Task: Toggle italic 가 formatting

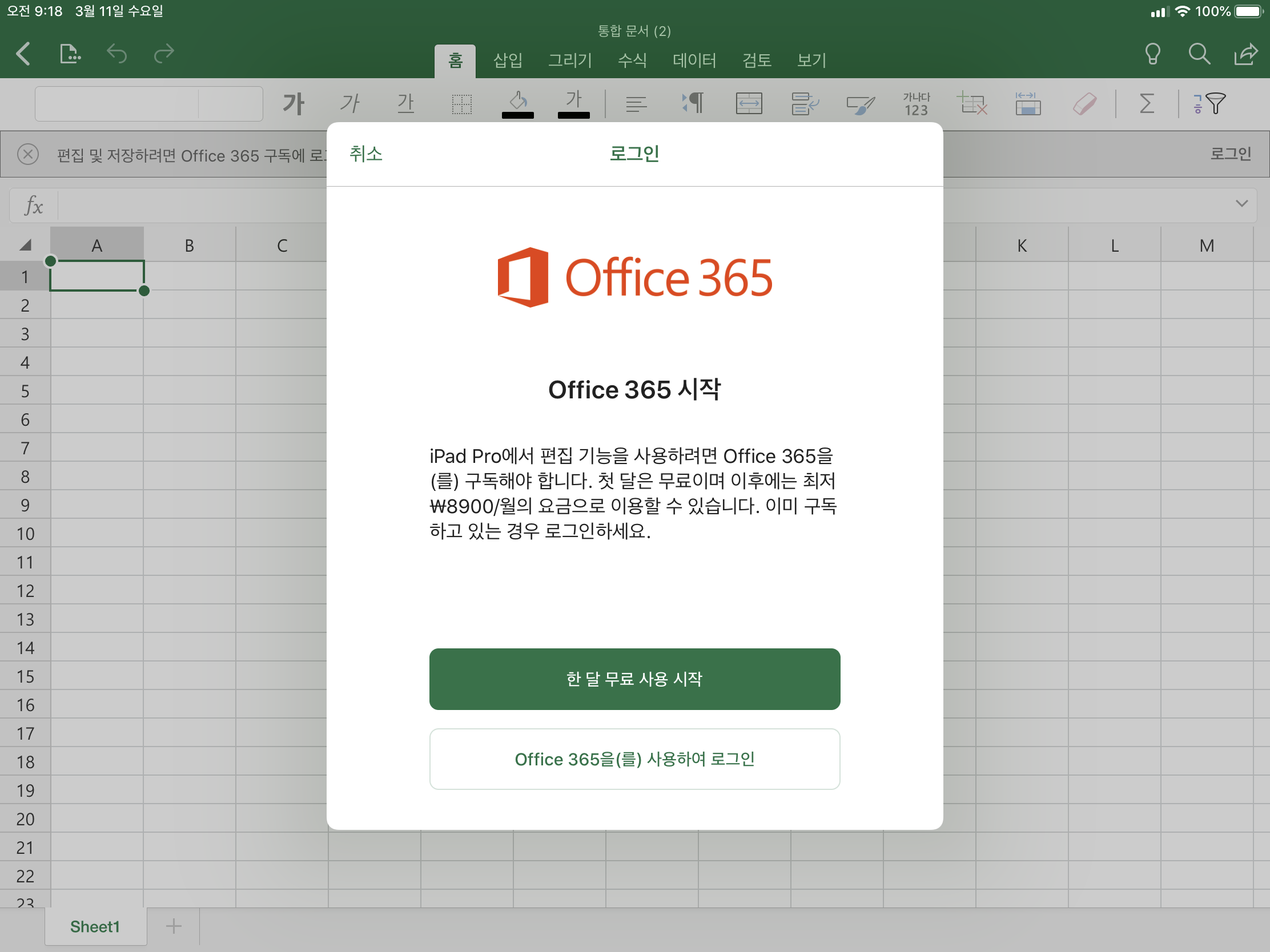Action: tap(349, 104)
